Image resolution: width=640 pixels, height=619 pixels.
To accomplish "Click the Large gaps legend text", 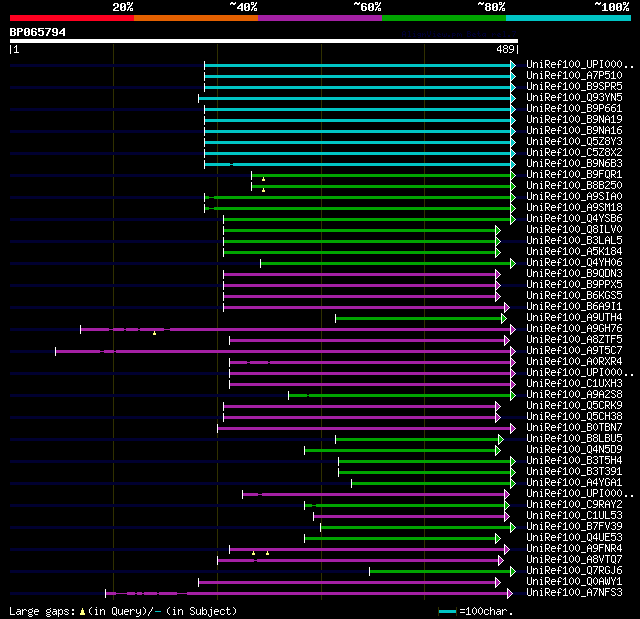I will coord(123,612).
